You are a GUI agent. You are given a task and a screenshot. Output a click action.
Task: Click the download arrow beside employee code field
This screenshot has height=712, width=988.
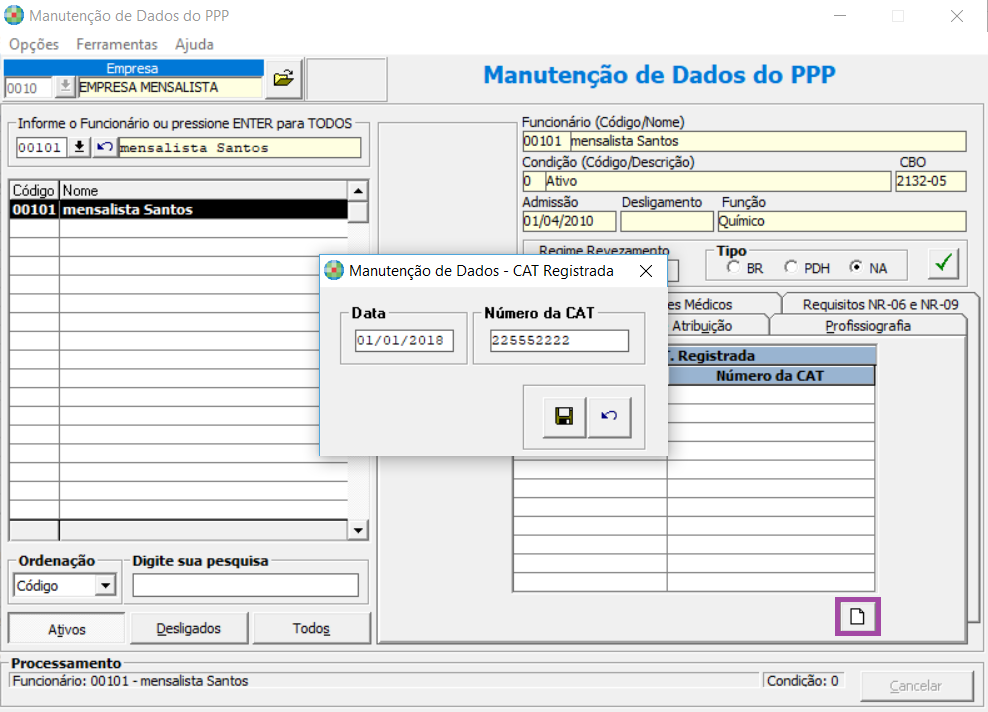point(79,147)
